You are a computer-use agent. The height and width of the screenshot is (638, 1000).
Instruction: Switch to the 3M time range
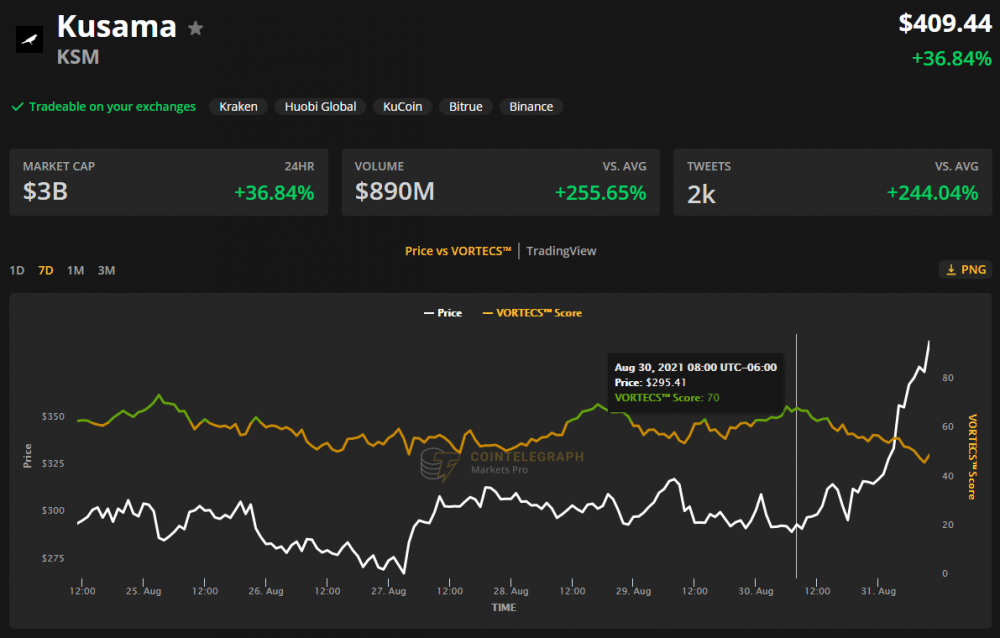tap(107, 271)
